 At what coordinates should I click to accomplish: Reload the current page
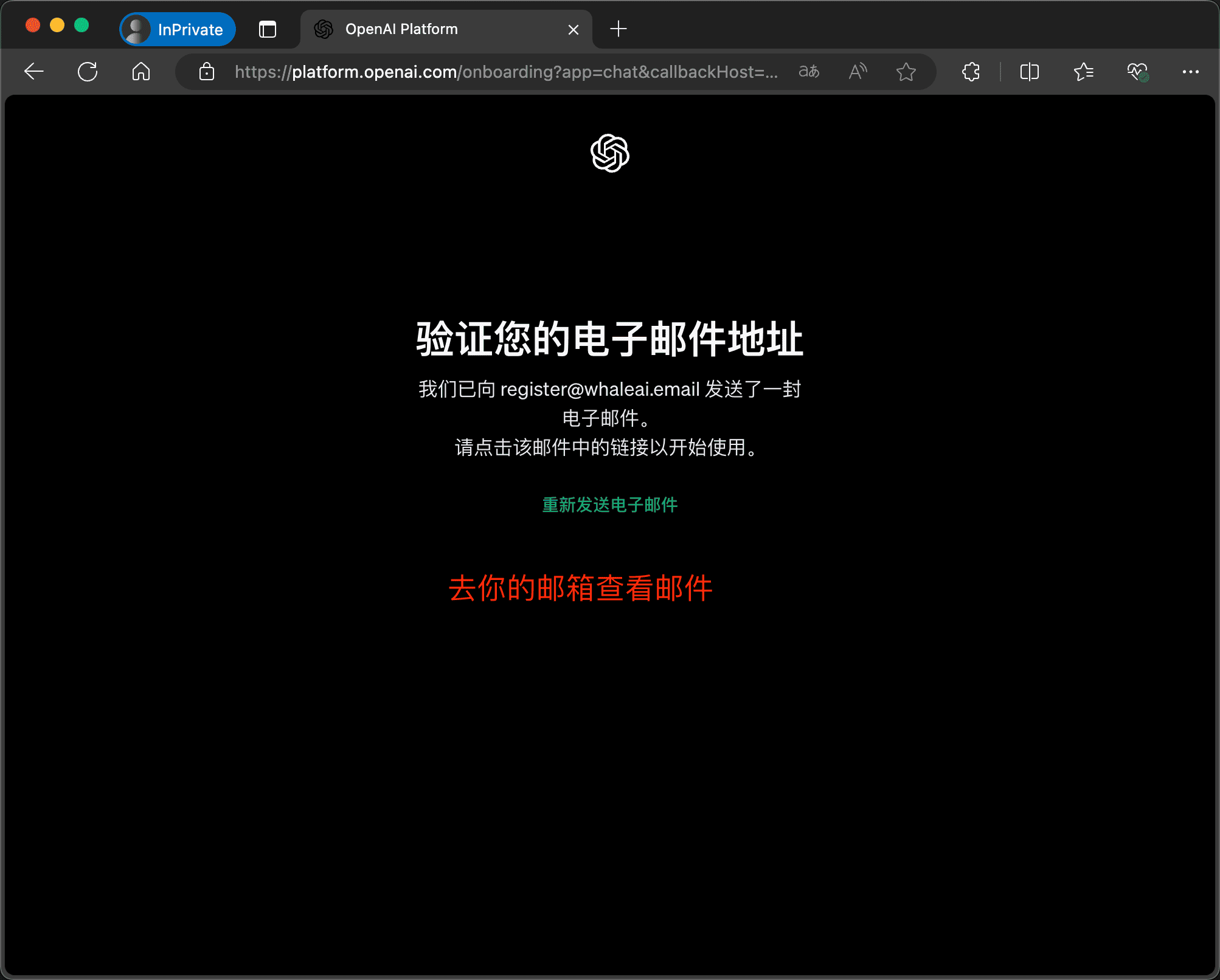[88, 72]
